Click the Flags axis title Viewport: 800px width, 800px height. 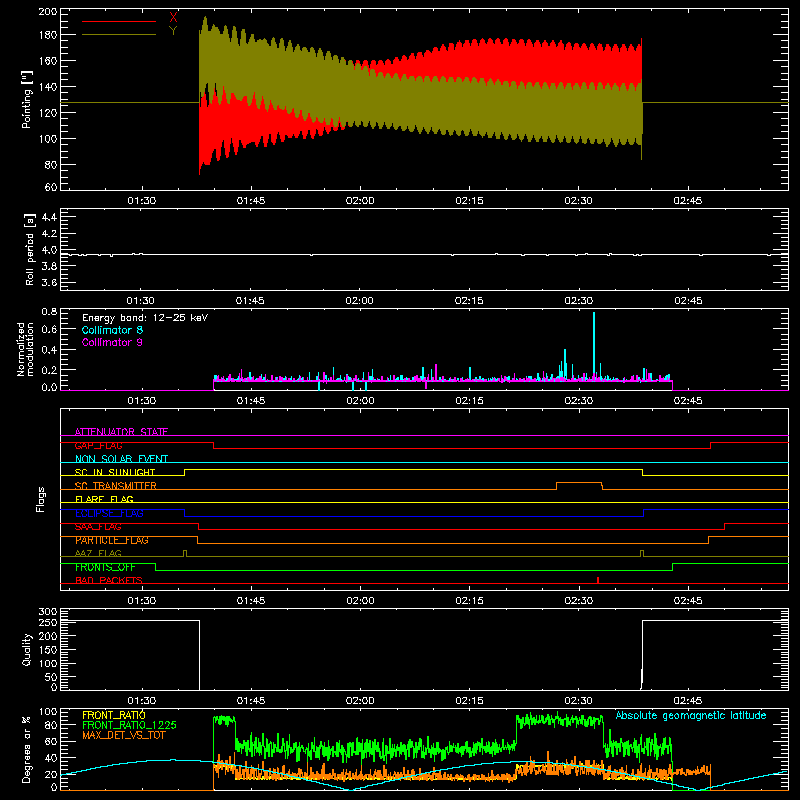(x=40, y=499)
